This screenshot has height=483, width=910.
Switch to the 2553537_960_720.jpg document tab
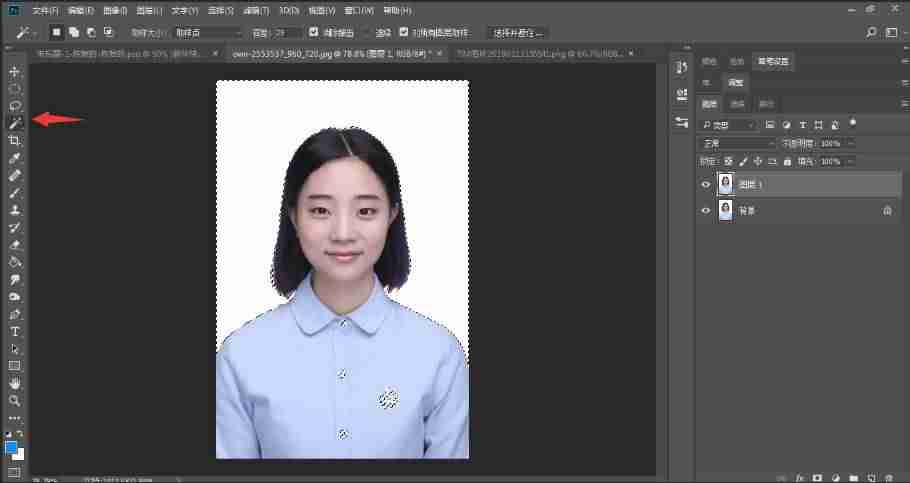pyautogui.click(x=331, y=53)
